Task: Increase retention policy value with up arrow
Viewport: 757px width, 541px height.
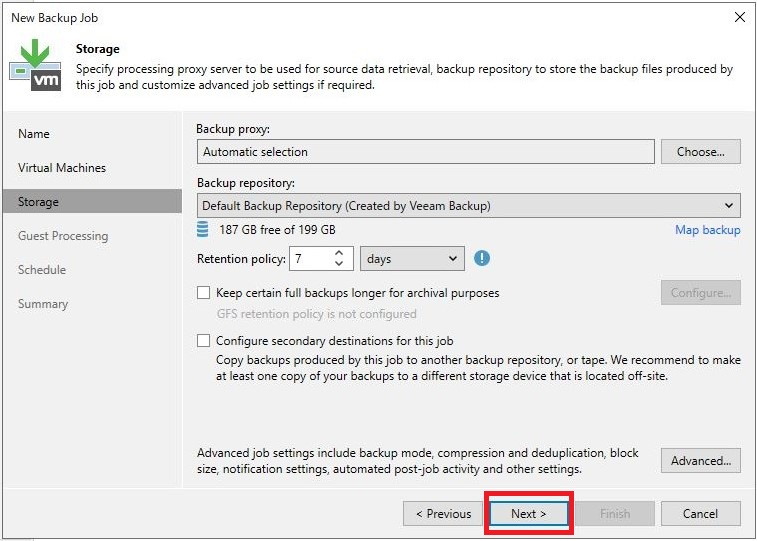Action: coord(339,253)
